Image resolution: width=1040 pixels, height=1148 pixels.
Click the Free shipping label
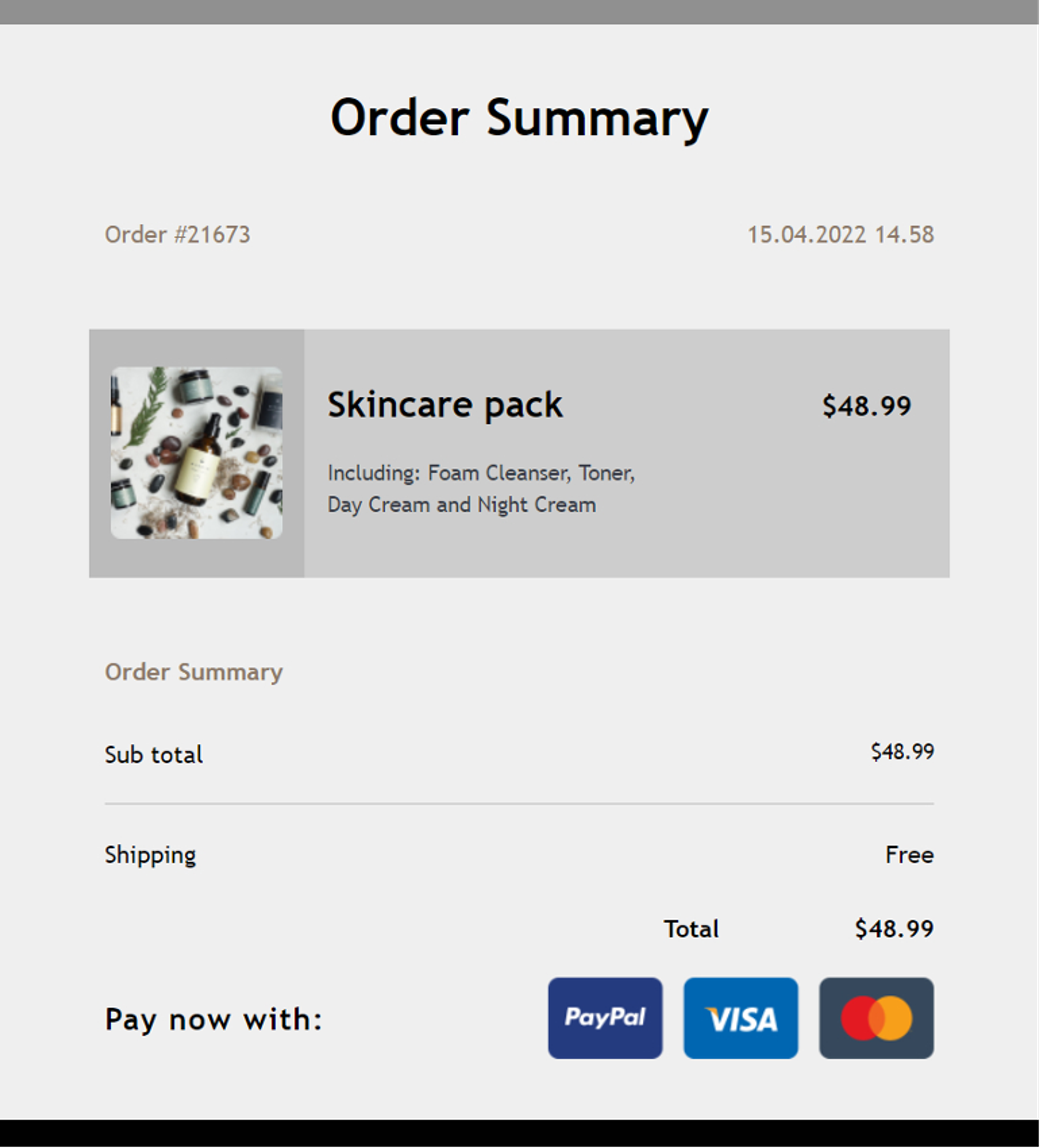(x=909, y=854)
